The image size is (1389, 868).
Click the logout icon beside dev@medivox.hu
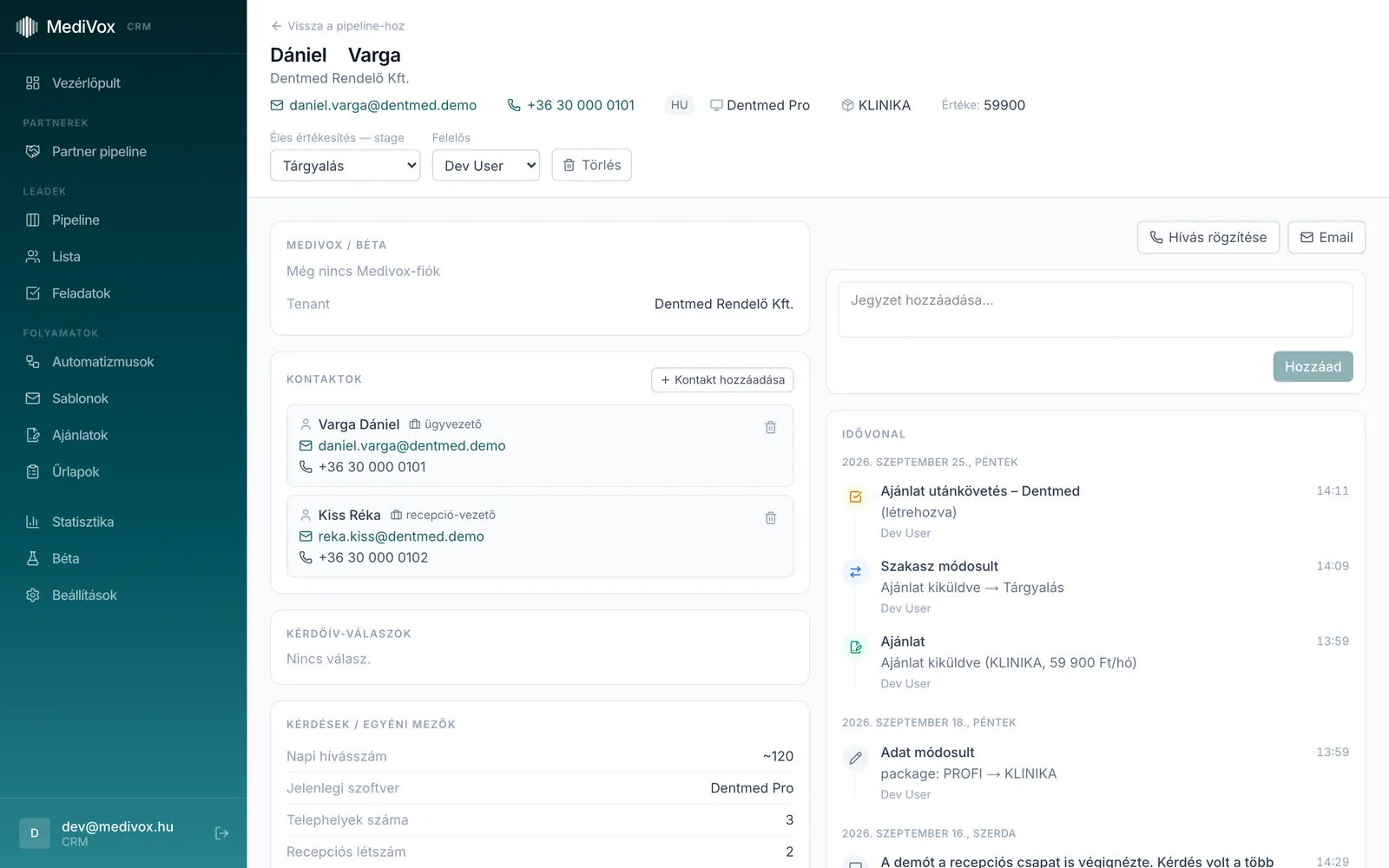(221, 833)
